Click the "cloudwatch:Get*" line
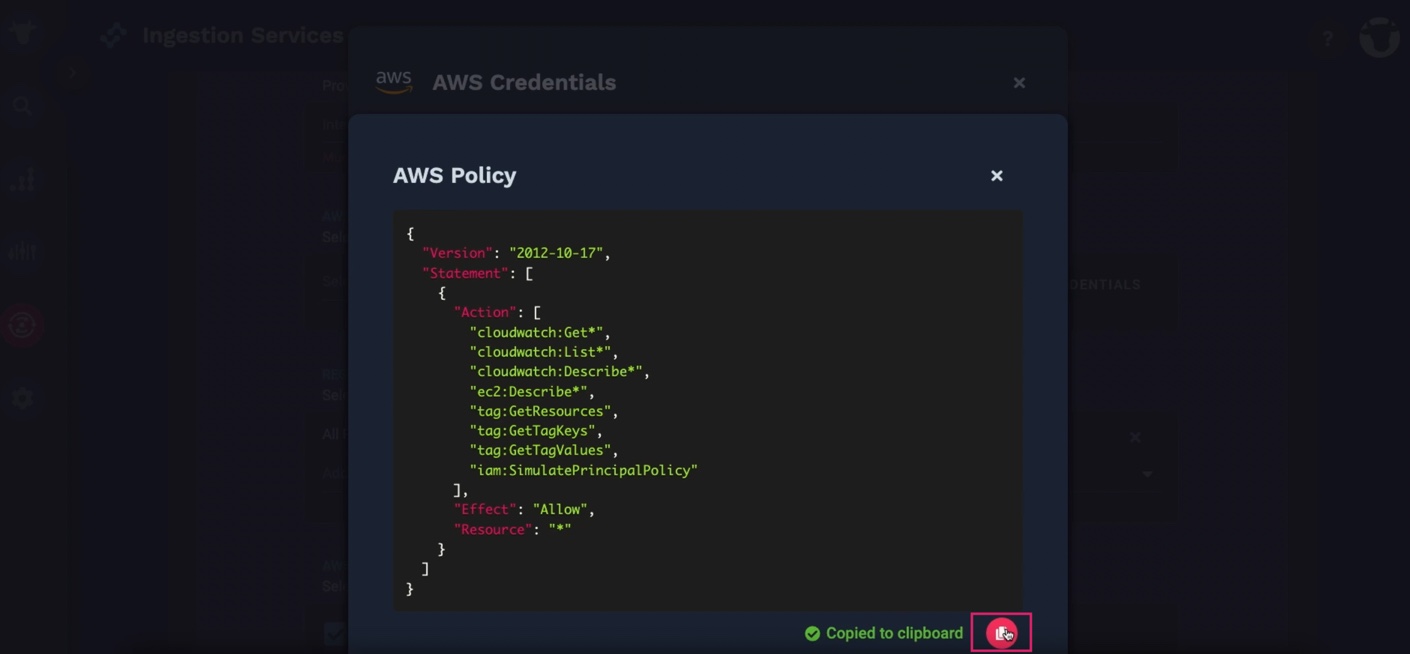The image size is (1410, 654). [540, 332]
